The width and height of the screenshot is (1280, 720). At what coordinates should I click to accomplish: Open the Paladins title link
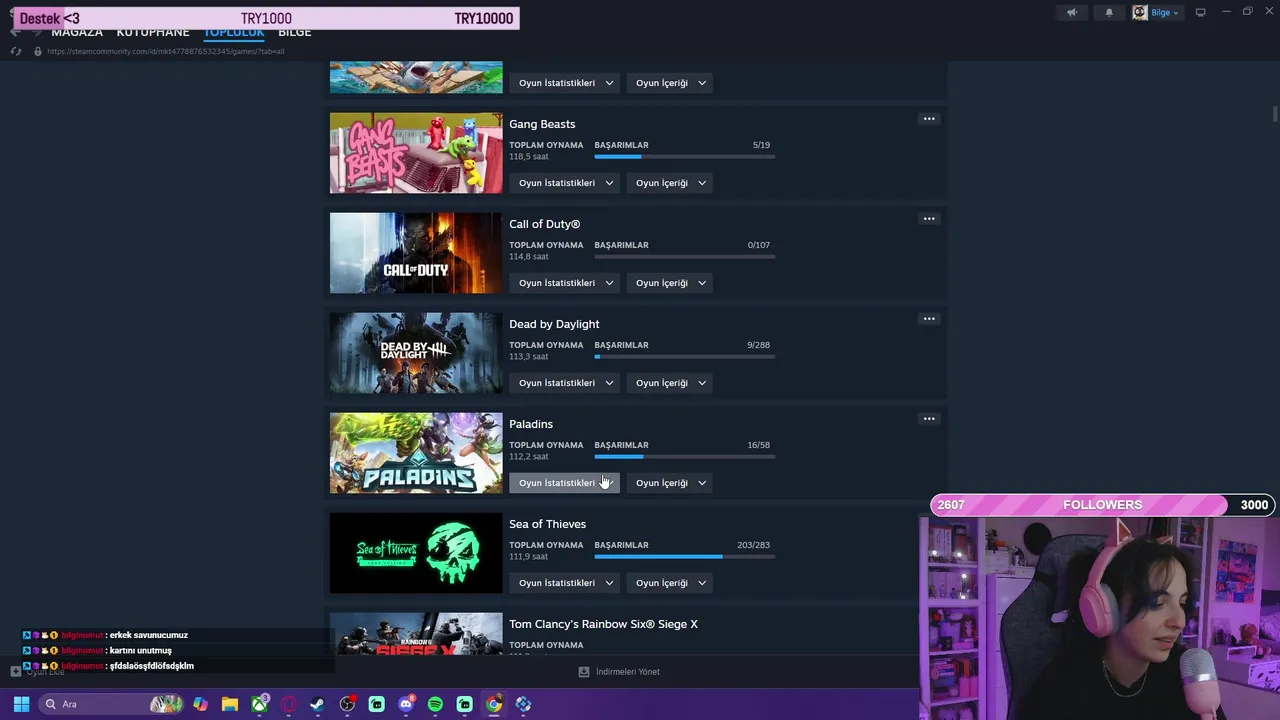coord(531,424)
